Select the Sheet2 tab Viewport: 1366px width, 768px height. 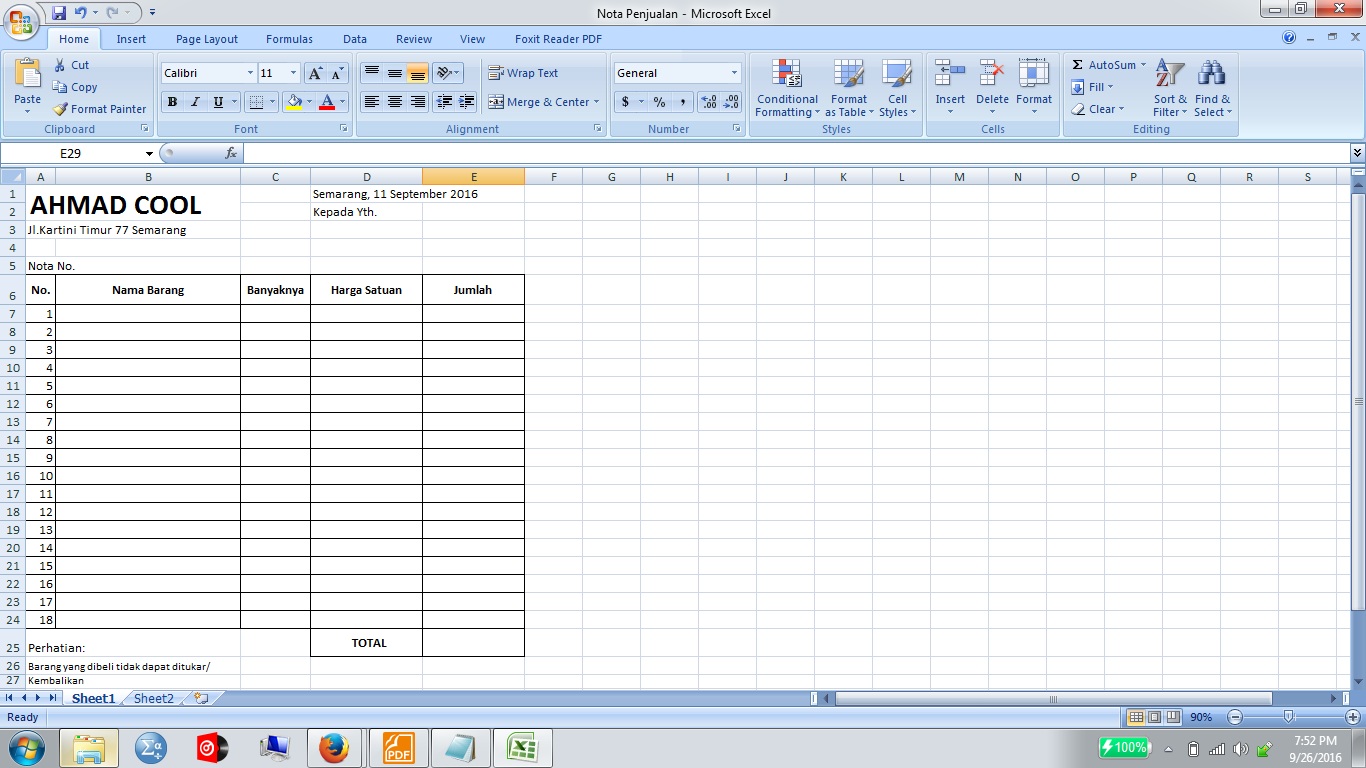coord(152,698)
